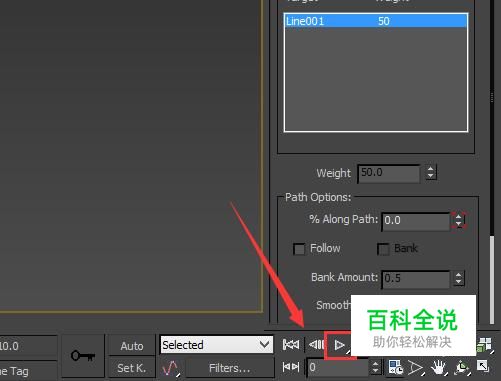Jump to start of animation
501x381 pixels.
(291, 345)
